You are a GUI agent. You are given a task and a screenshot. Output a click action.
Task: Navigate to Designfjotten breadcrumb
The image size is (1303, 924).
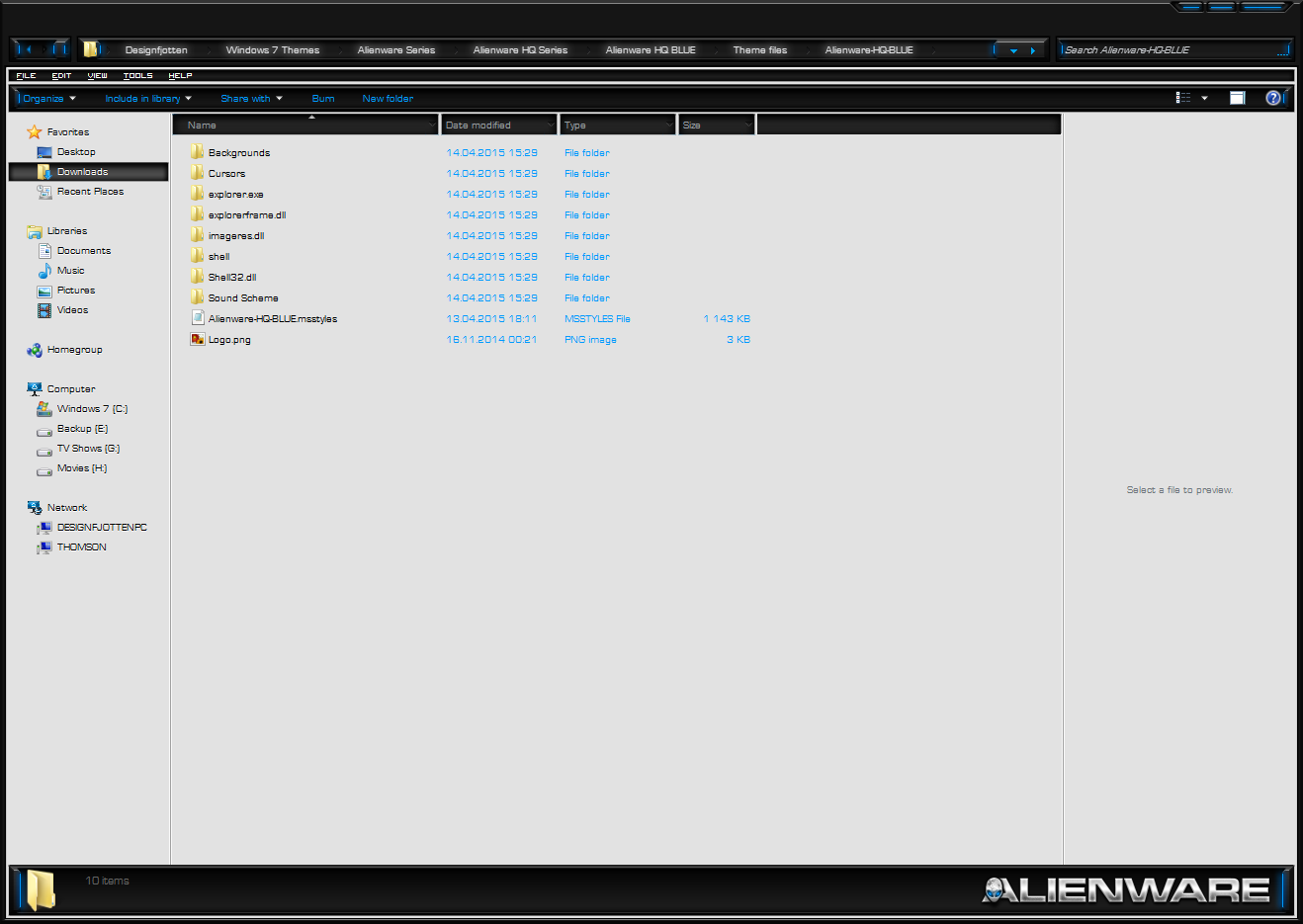[156, 50]
